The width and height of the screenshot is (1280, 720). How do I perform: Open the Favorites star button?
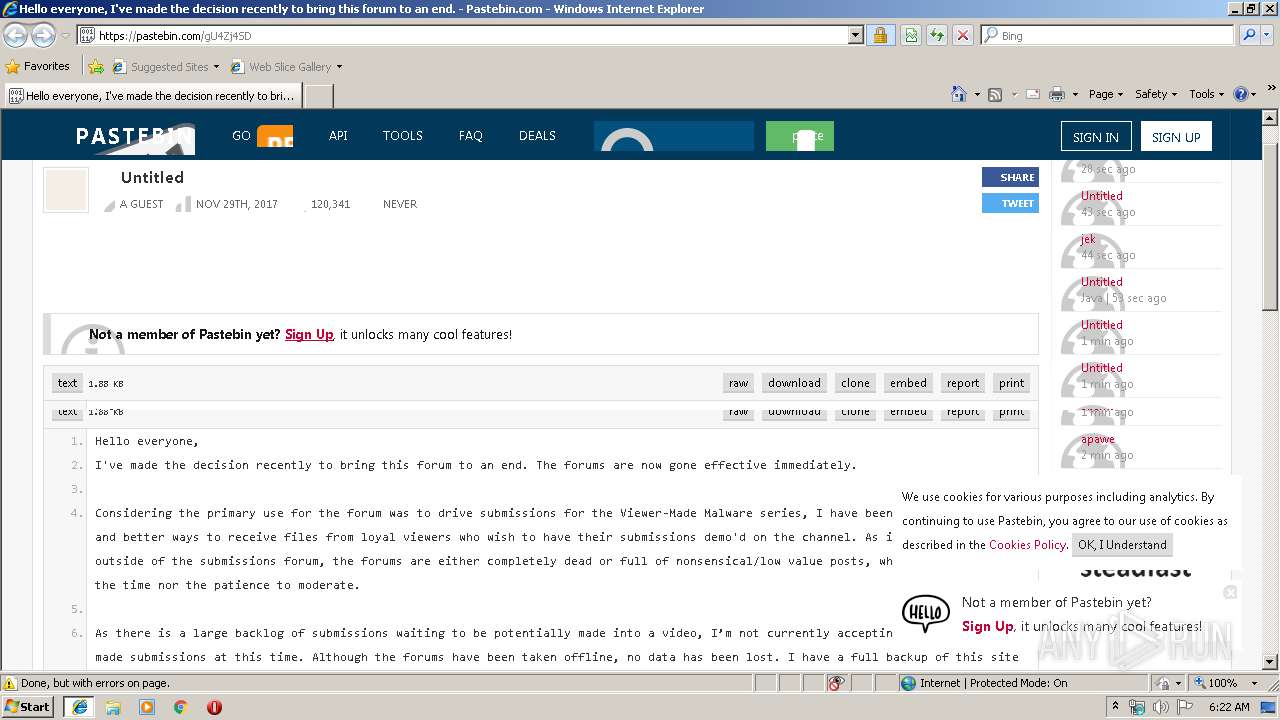[37, 66]
